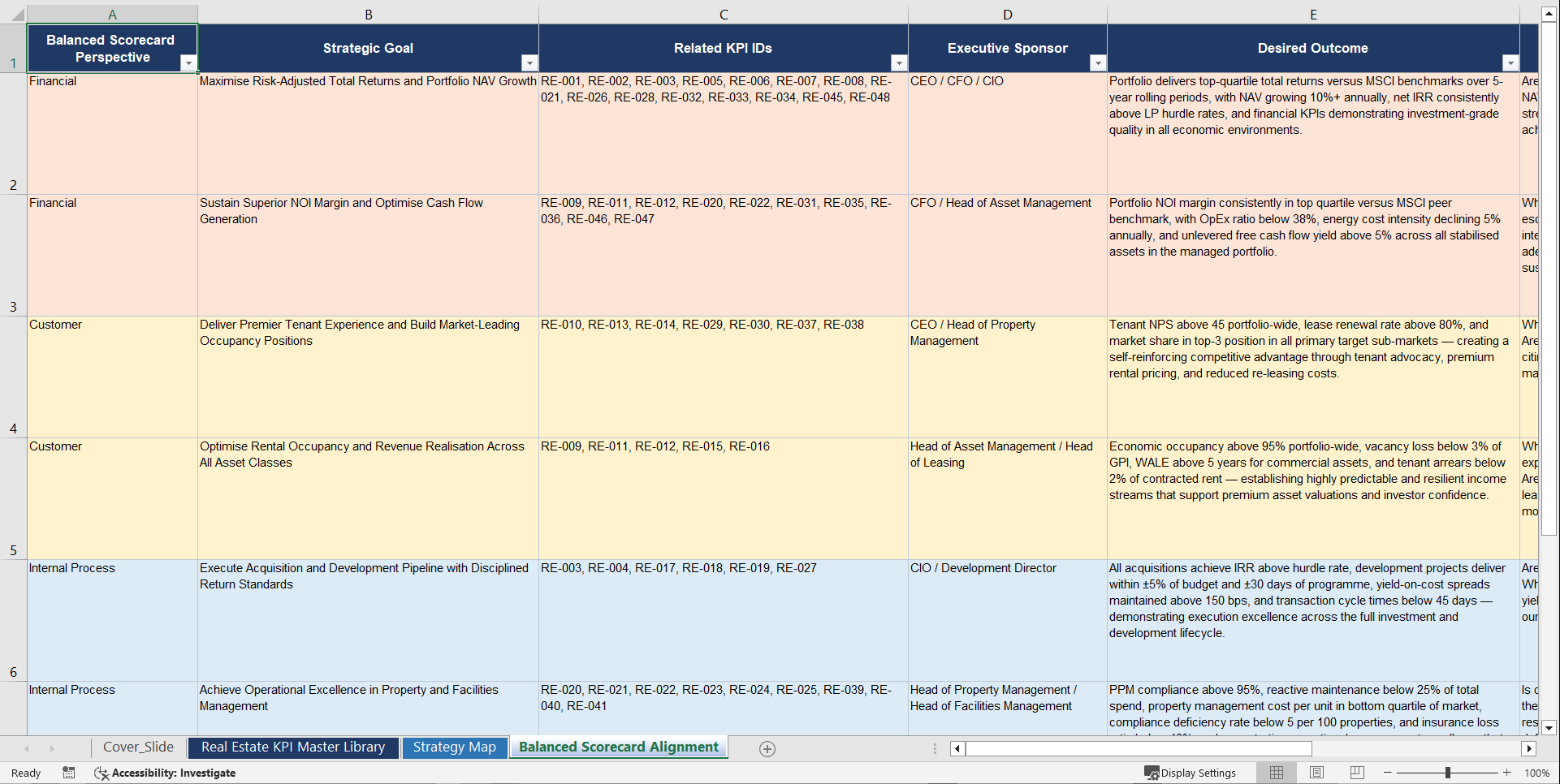
Task: Switch to Normal view
Action: (x=1277, y=773)
